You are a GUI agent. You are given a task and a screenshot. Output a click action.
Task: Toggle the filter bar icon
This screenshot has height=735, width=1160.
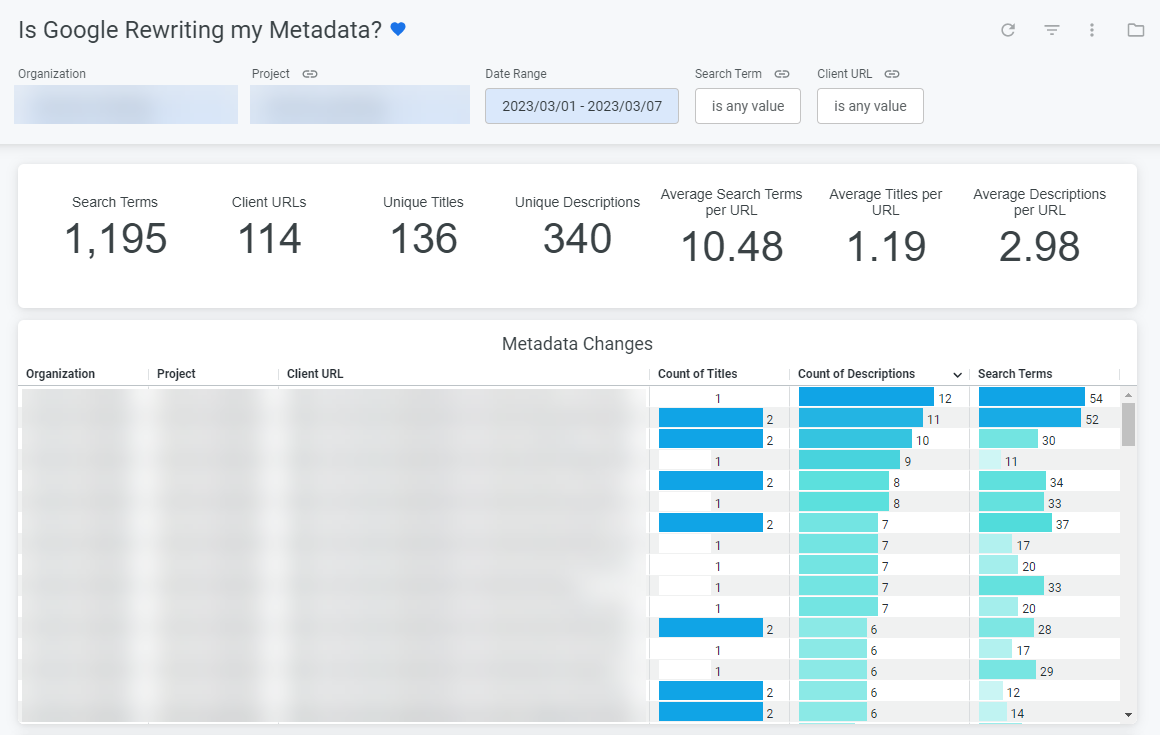click(x=1051, y=30)
